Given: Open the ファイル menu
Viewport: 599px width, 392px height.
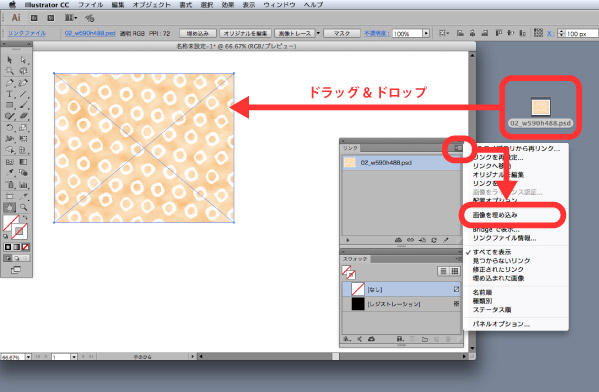Looking at the screenshot, I should 91,5.
